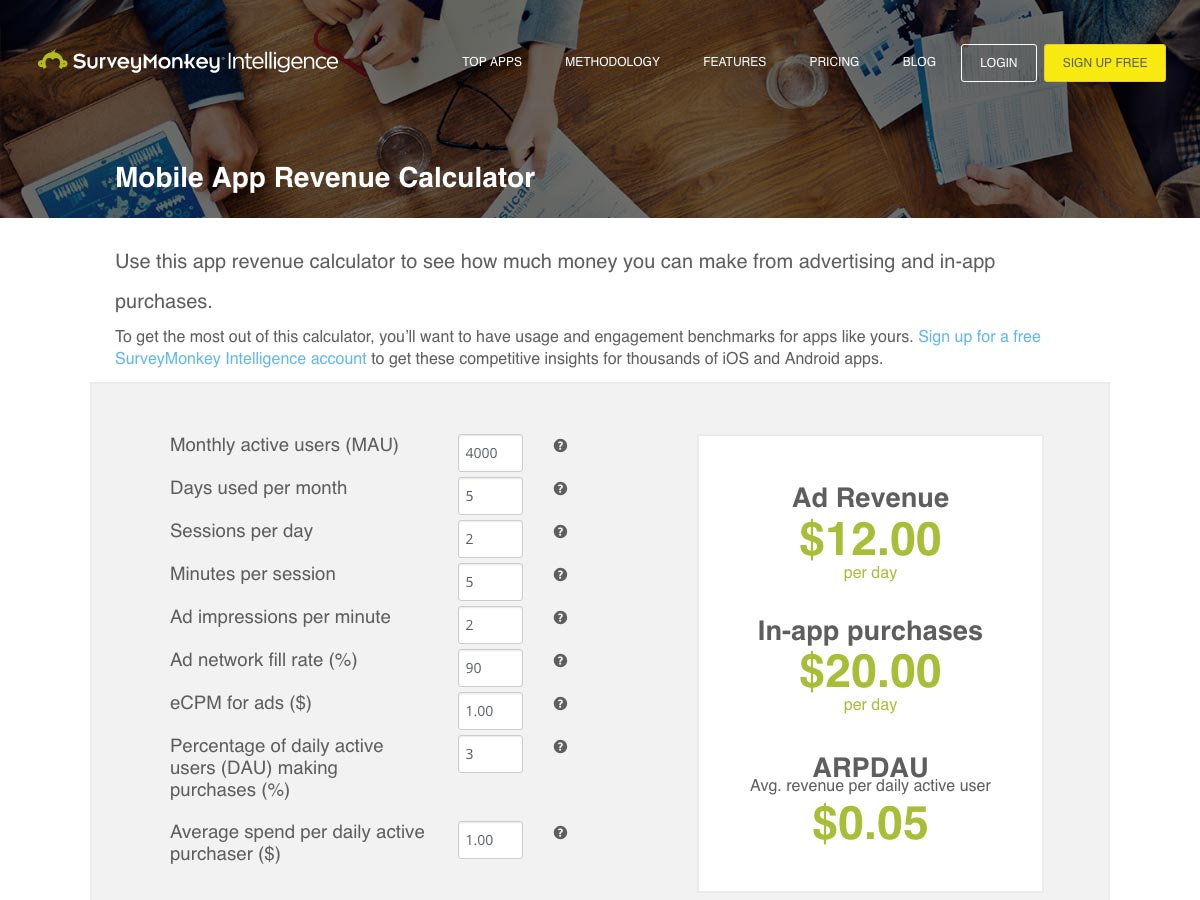Show help for Sessions per day
Viewport: 1200px width, 900px height.
560,532
